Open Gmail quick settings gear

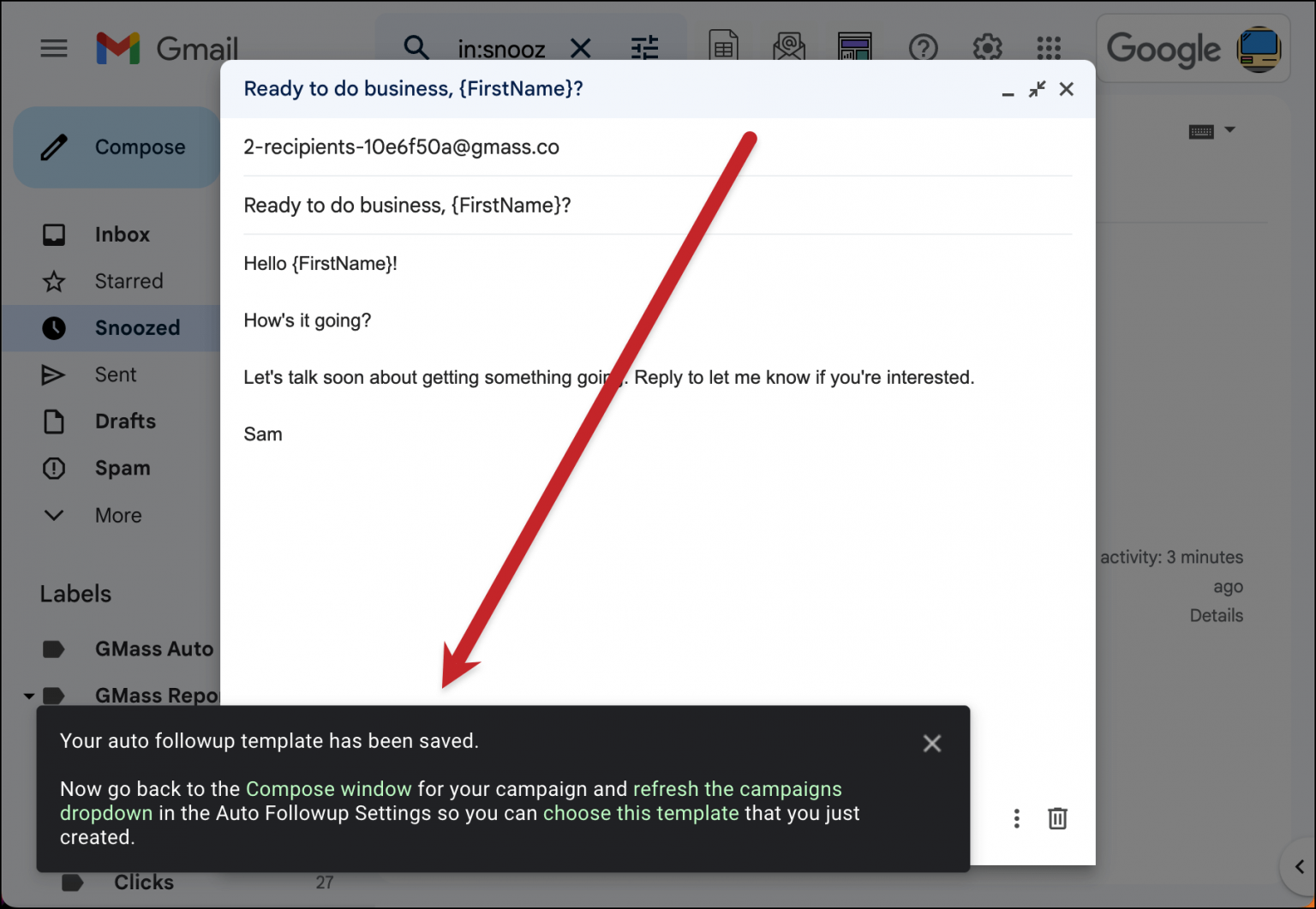click(x=986, y=48)
